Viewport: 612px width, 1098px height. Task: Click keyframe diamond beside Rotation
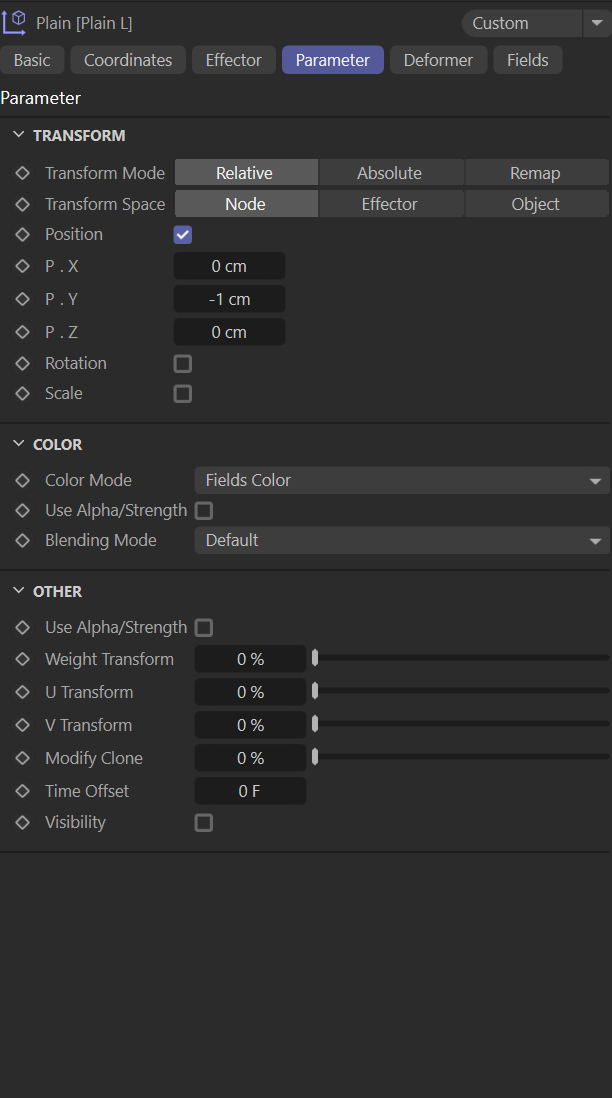[x=23, y=363]
